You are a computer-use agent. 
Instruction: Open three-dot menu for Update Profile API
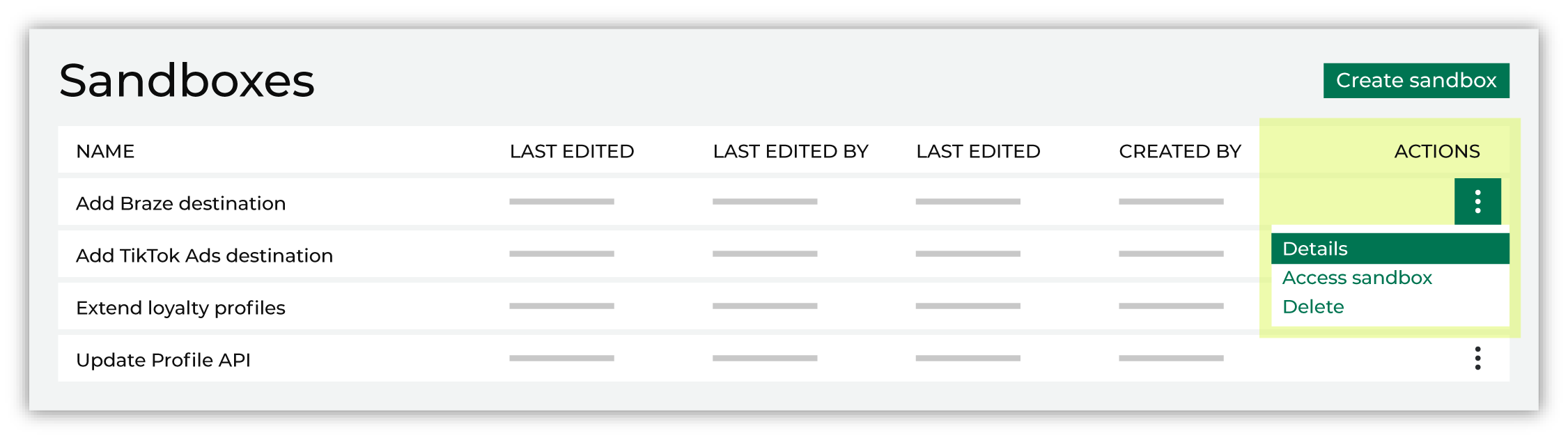[x=1477, y=358]
